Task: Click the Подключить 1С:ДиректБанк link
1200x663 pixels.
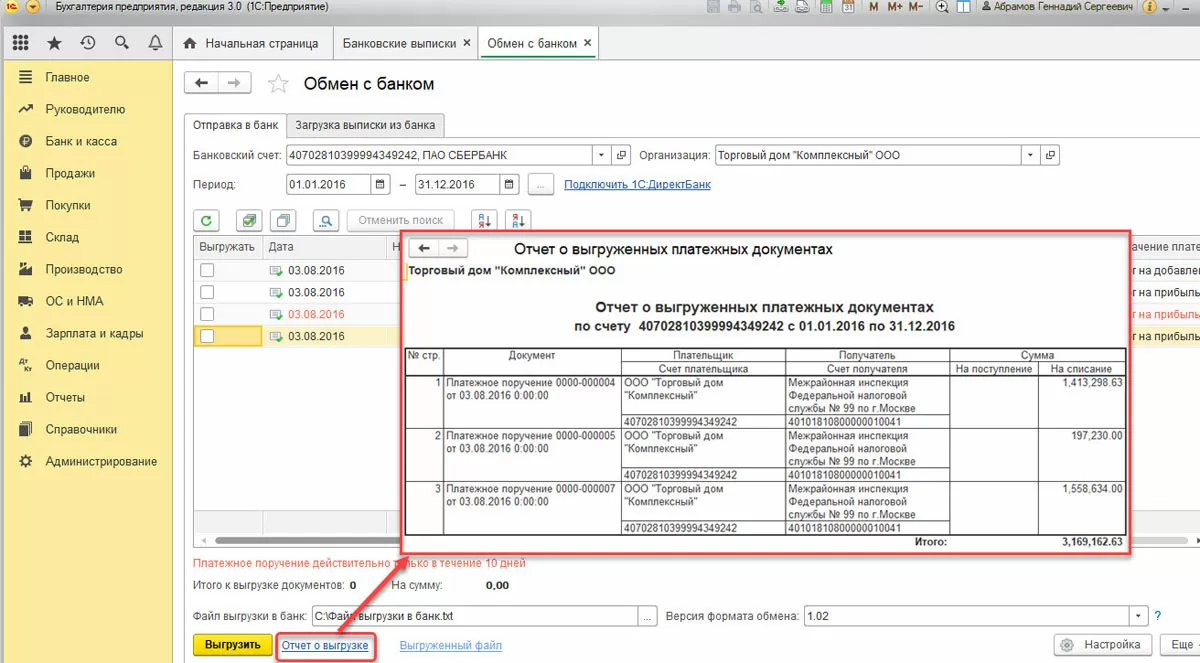Action: pyautogui.click(x=637, y=185)
